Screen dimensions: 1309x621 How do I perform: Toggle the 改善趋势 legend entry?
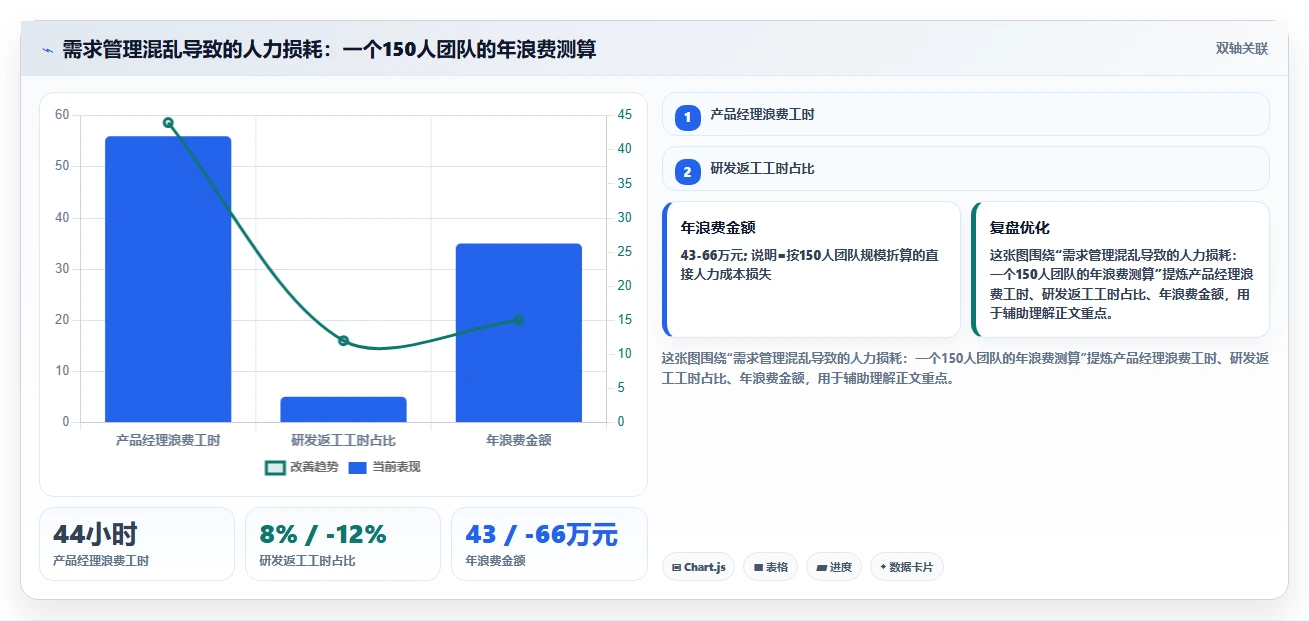tap(301, 467)
